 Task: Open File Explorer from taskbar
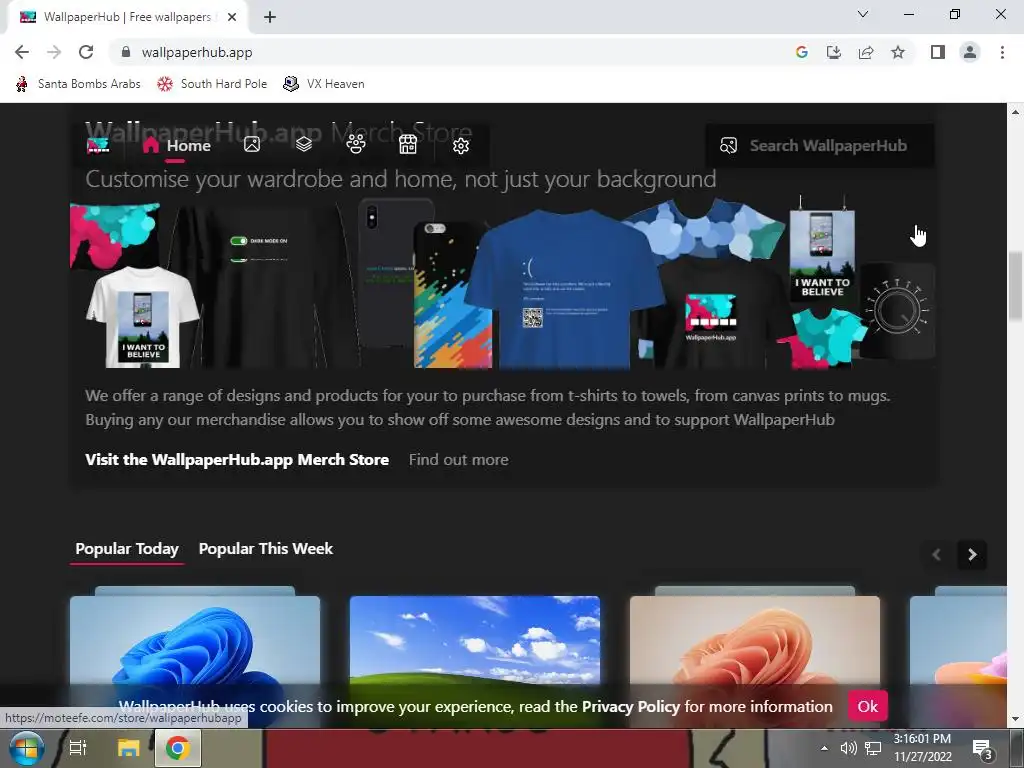tap(128, 748)
